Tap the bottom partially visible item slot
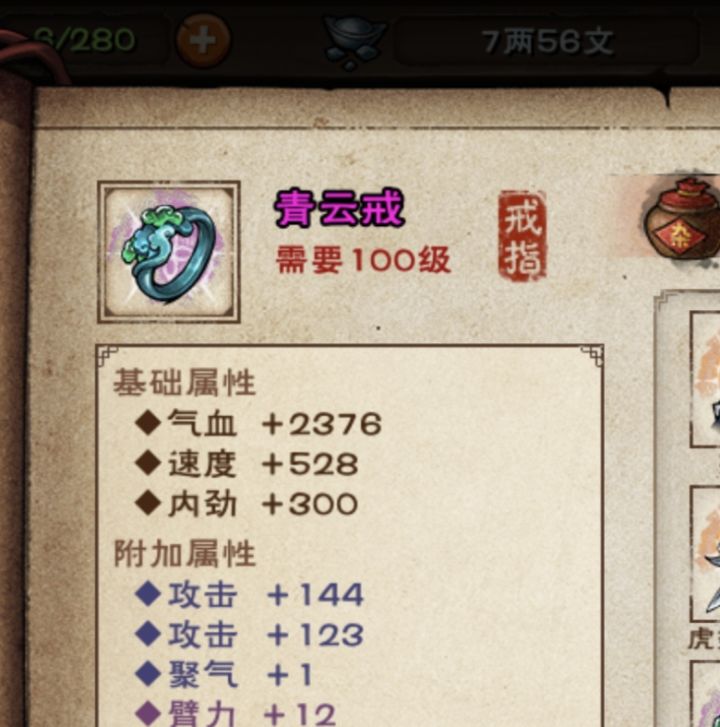 pyautogui.click(x=706, y=694)
